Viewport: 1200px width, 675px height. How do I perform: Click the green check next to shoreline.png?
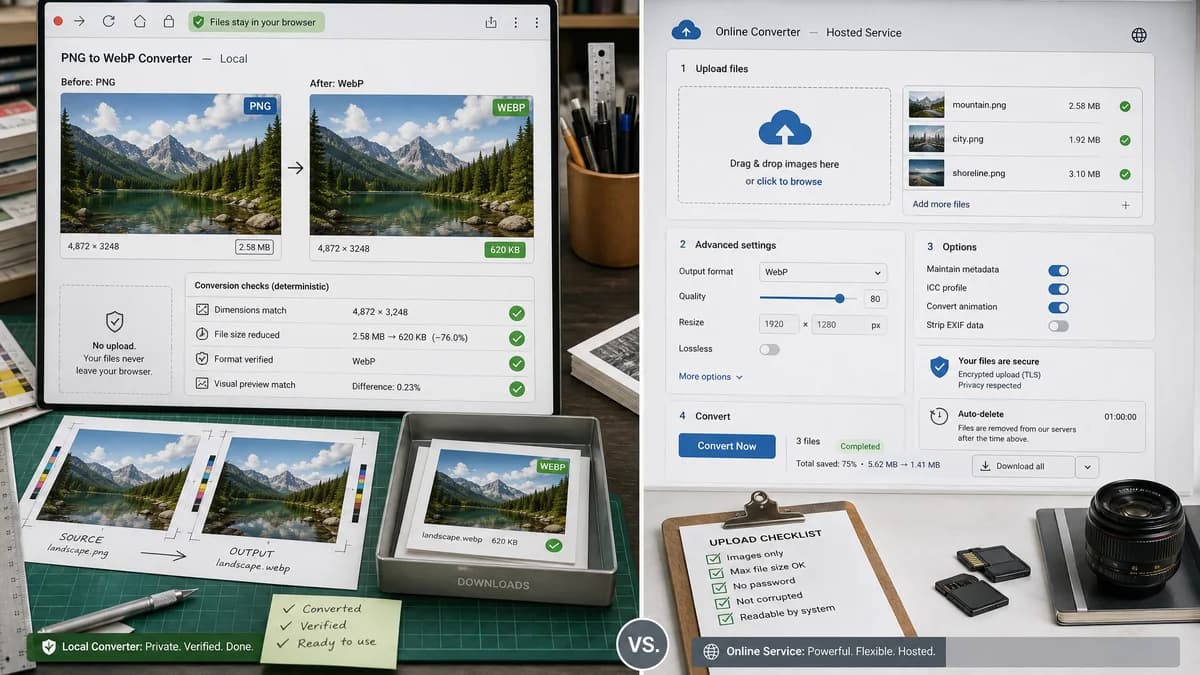1125,174
